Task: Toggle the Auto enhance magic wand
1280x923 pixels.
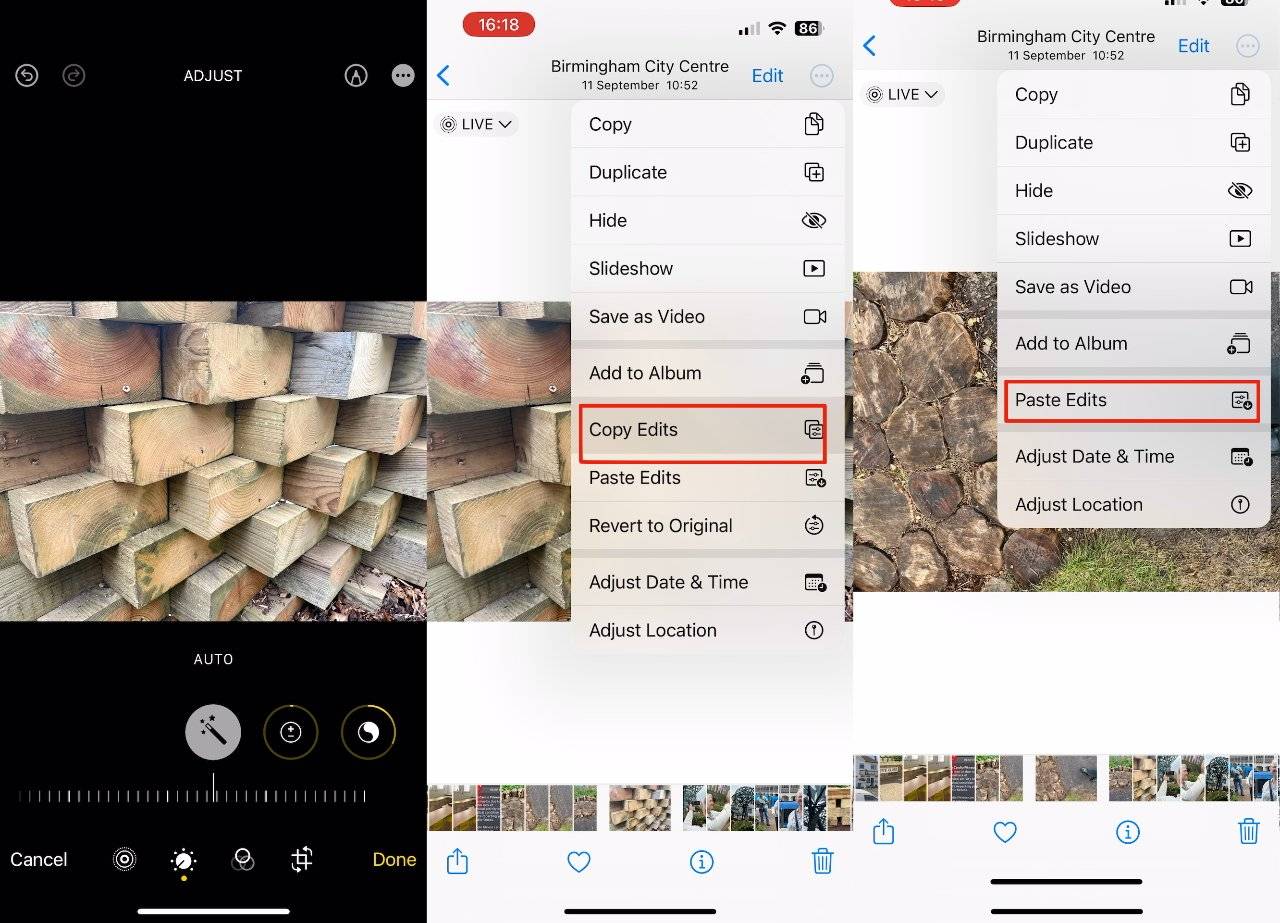Action: click(213, 733)
